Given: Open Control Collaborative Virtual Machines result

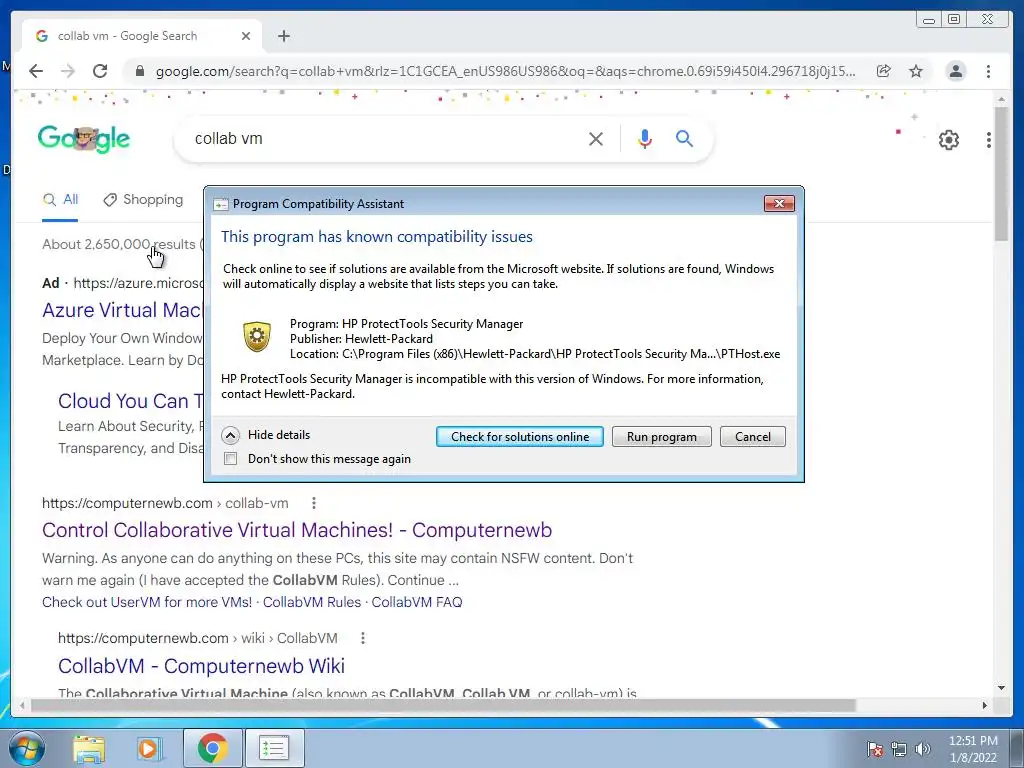Looking at the screenshot, I should point(297,530).
